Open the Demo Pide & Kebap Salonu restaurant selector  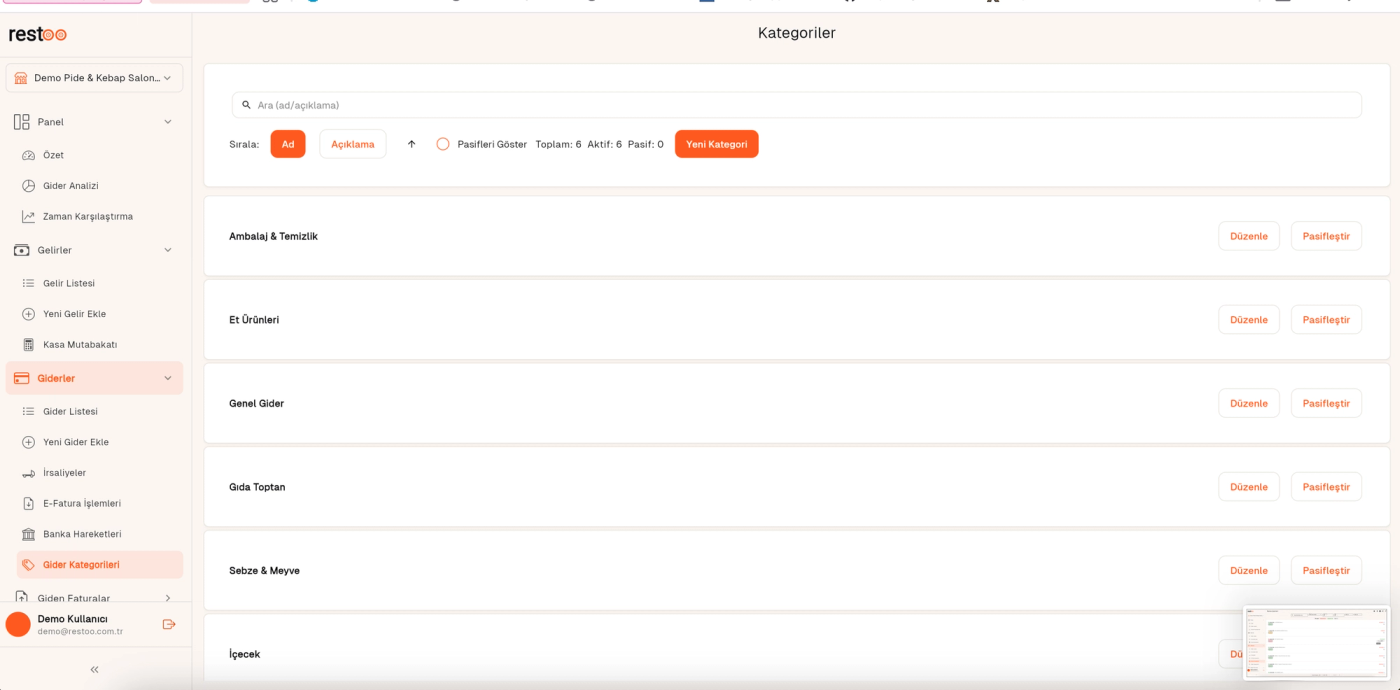(x=94, y=78)
